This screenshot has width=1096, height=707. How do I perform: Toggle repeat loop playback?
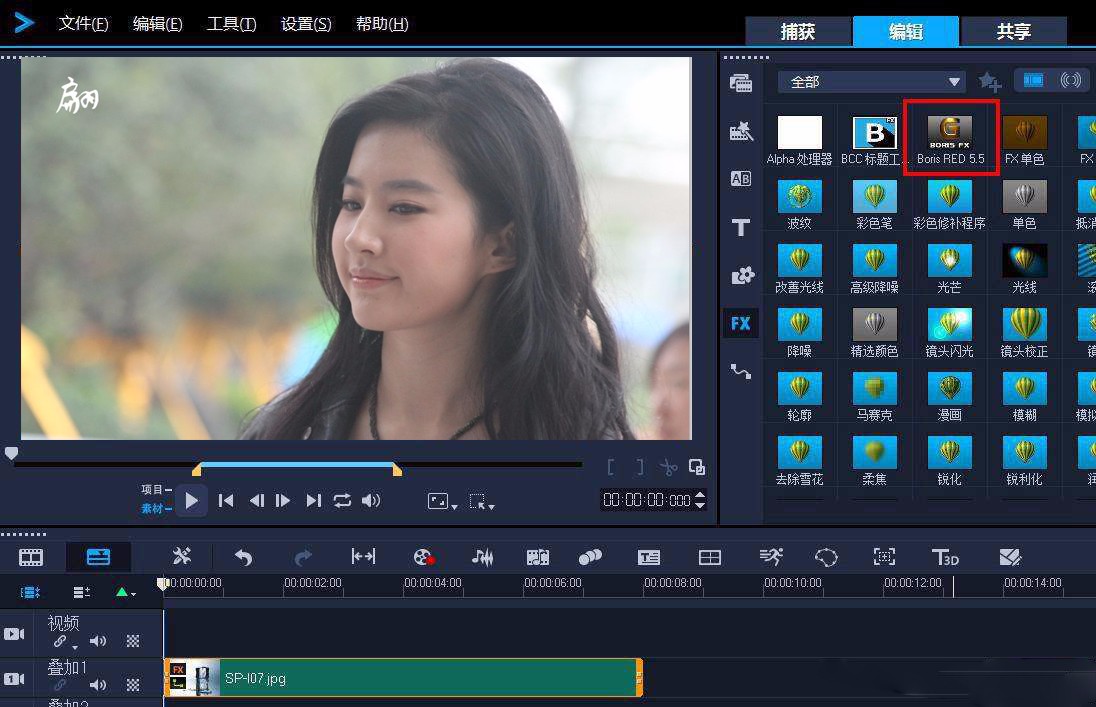(x=342, y=500)
